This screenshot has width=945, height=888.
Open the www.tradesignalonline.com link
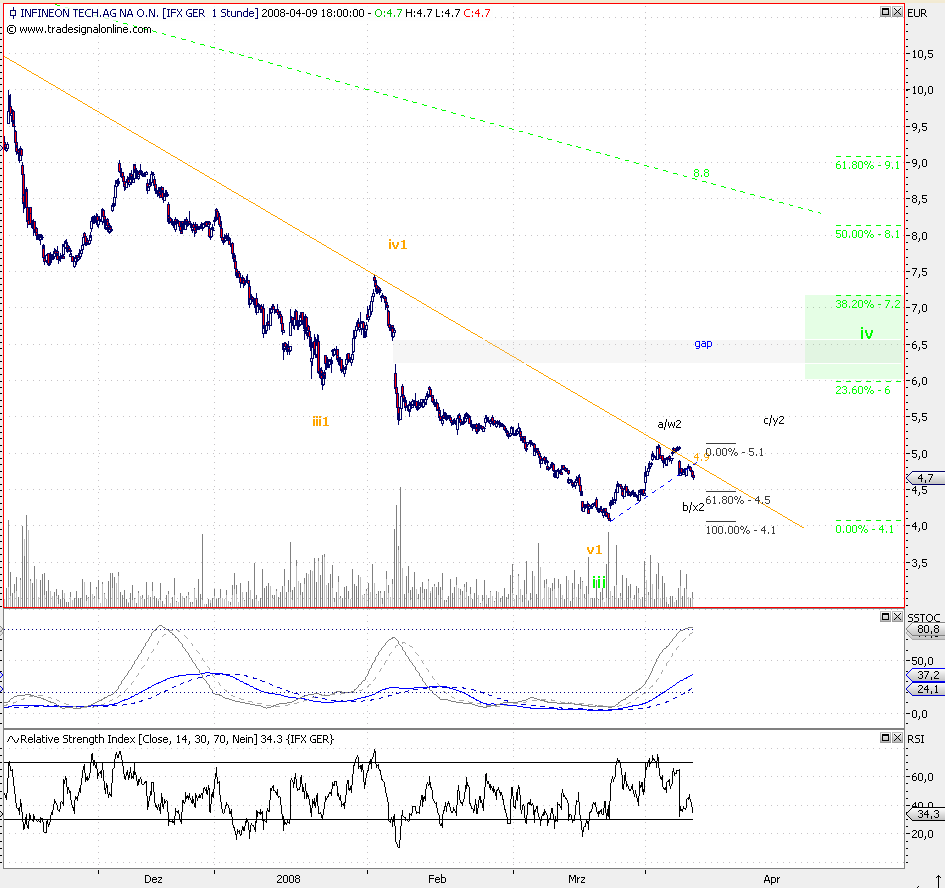pos(84,29)
